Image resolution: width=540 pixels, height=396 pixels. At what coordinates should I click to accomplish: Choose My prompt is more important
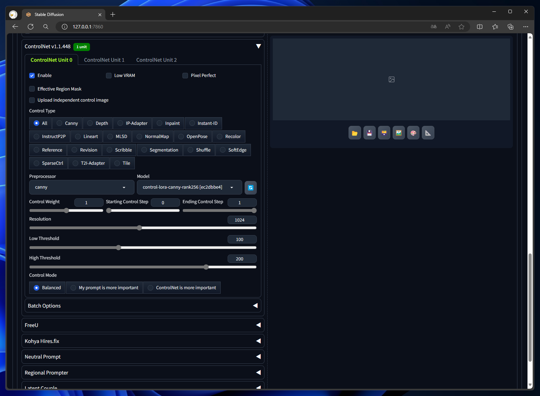tap(104, 288)
